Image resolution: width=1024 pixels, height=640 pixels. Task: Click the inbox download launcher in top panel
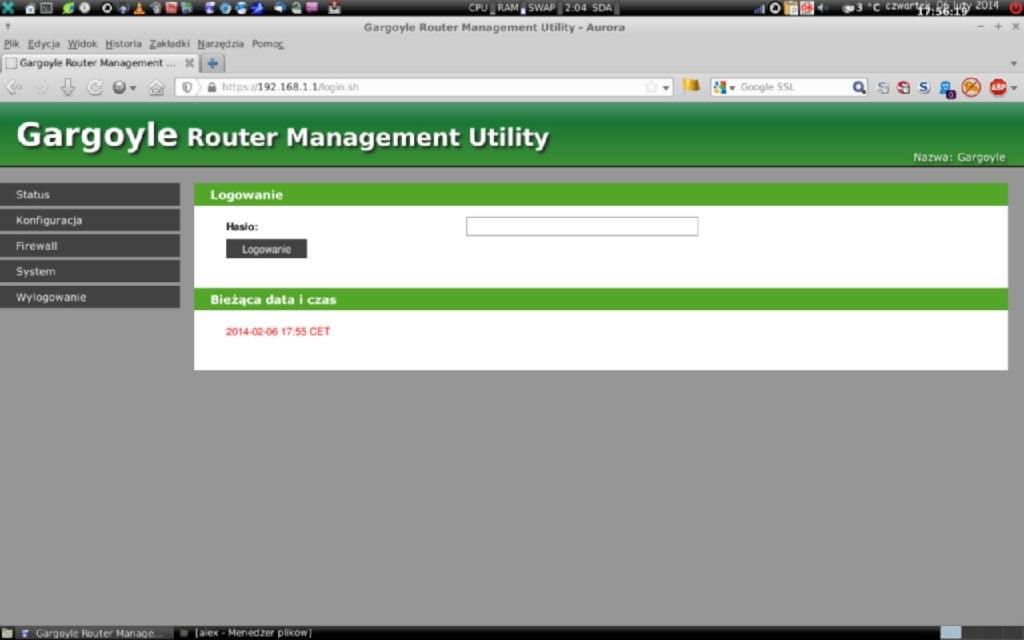334,8
